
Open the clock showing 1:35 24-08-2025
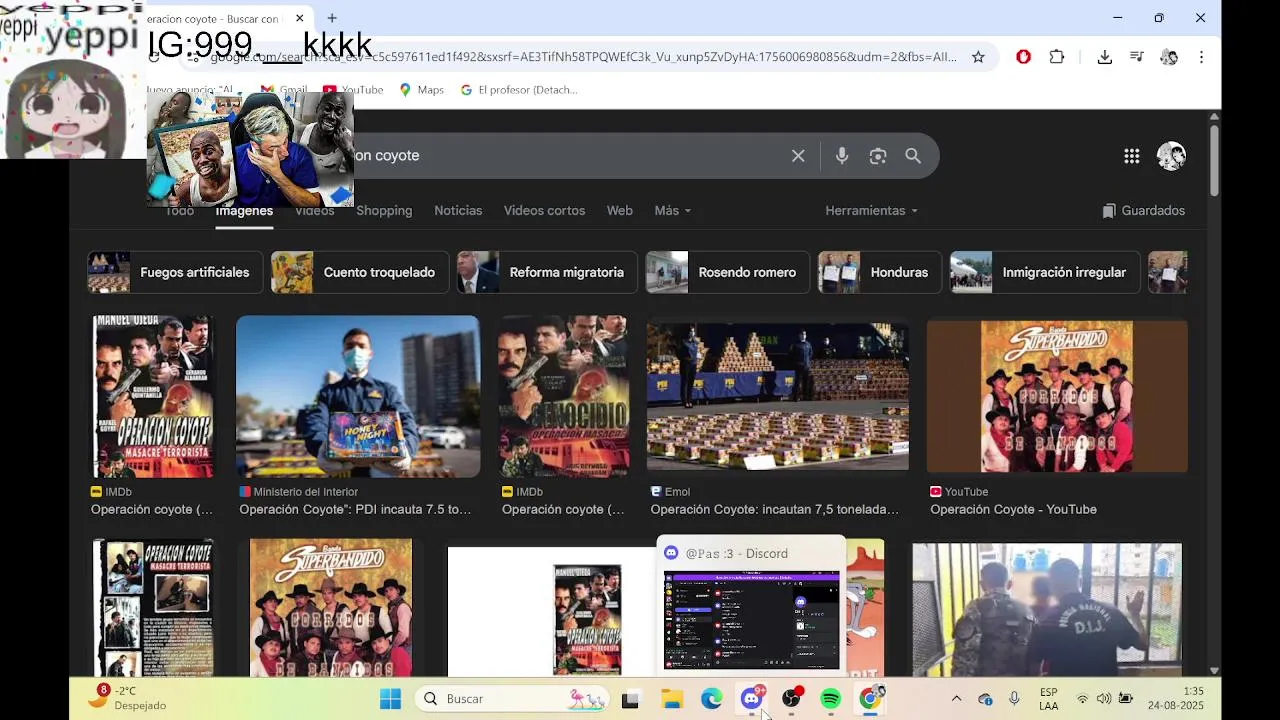pos(1176,698)
